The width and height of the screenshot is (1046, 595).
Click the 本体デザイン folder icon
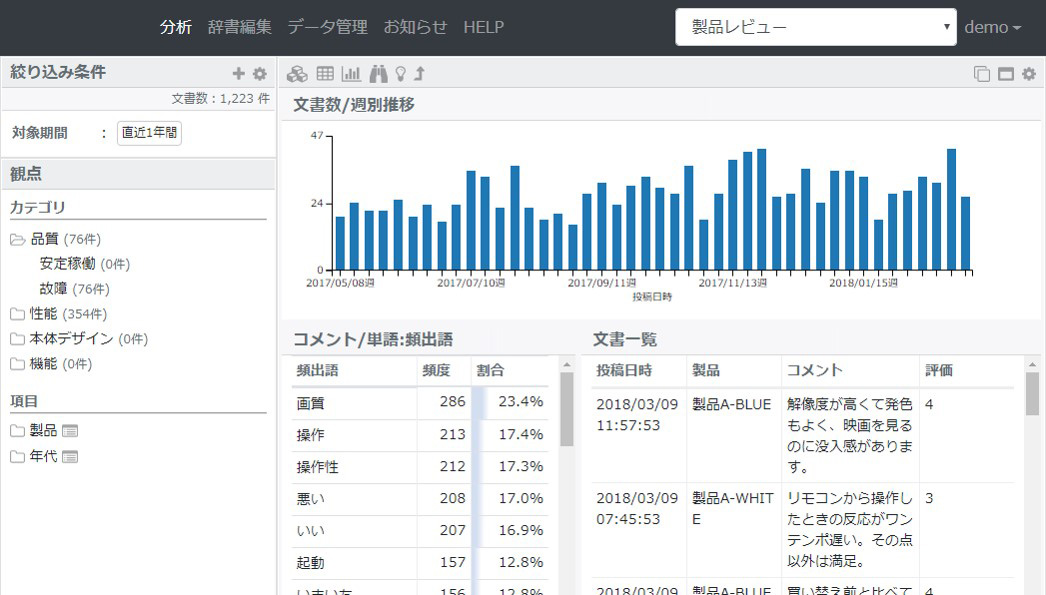point(18,339)
